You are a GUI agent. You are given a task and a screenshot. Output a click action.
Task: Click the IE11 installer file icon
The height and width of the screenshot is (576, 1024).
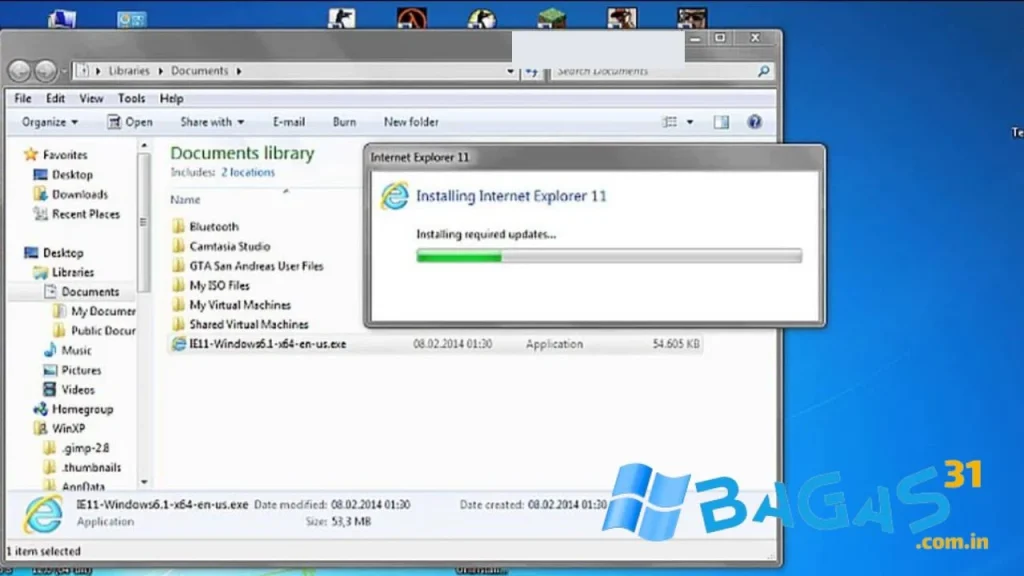point(178,344)
